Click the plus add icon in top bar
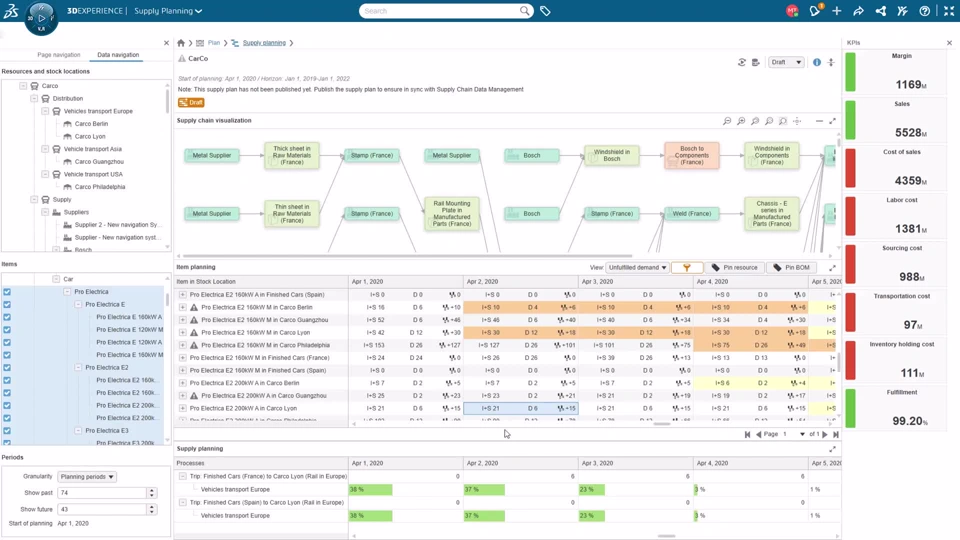Image resolution: width=960 pixels, height=540 pixels. point(836,11)
